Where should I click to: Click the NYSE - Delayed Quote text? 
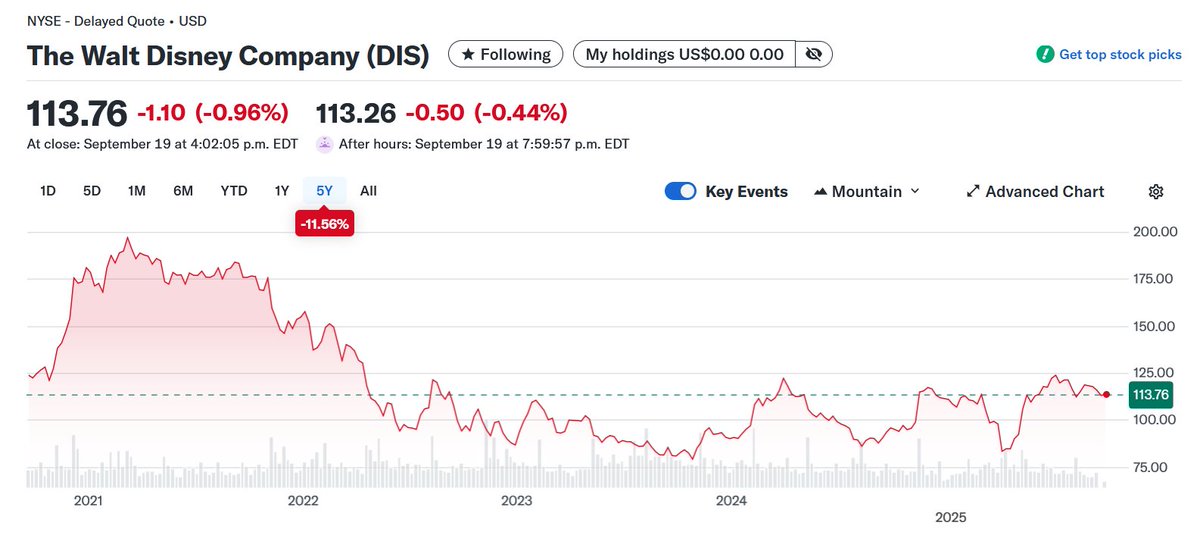96,20
